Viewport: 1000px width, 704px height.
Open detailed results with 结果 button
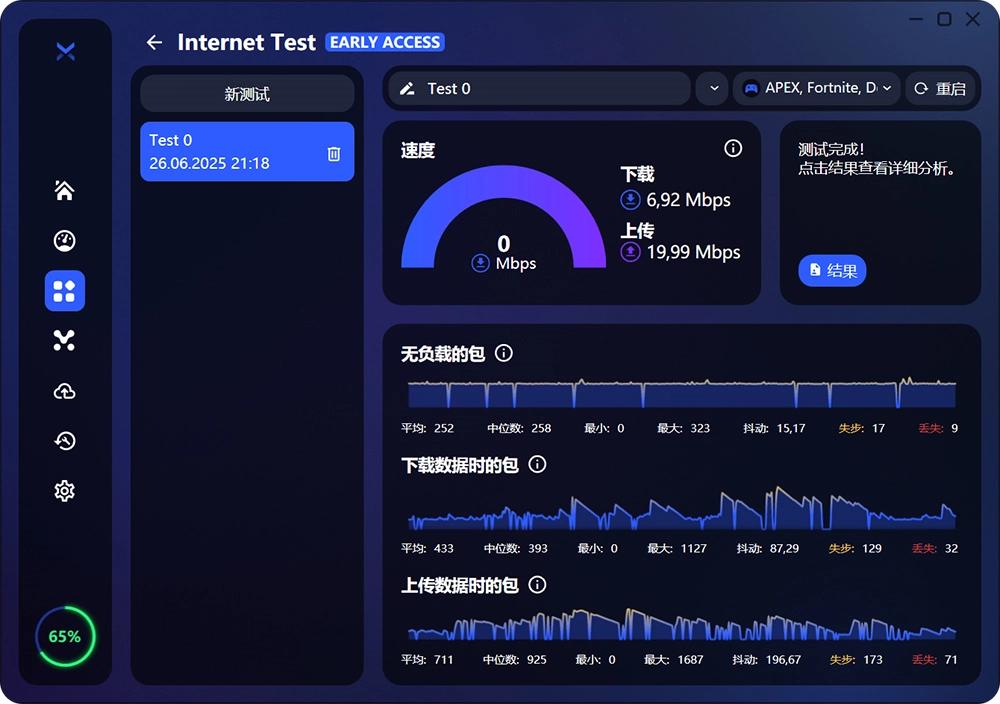[x=832, y=270]
